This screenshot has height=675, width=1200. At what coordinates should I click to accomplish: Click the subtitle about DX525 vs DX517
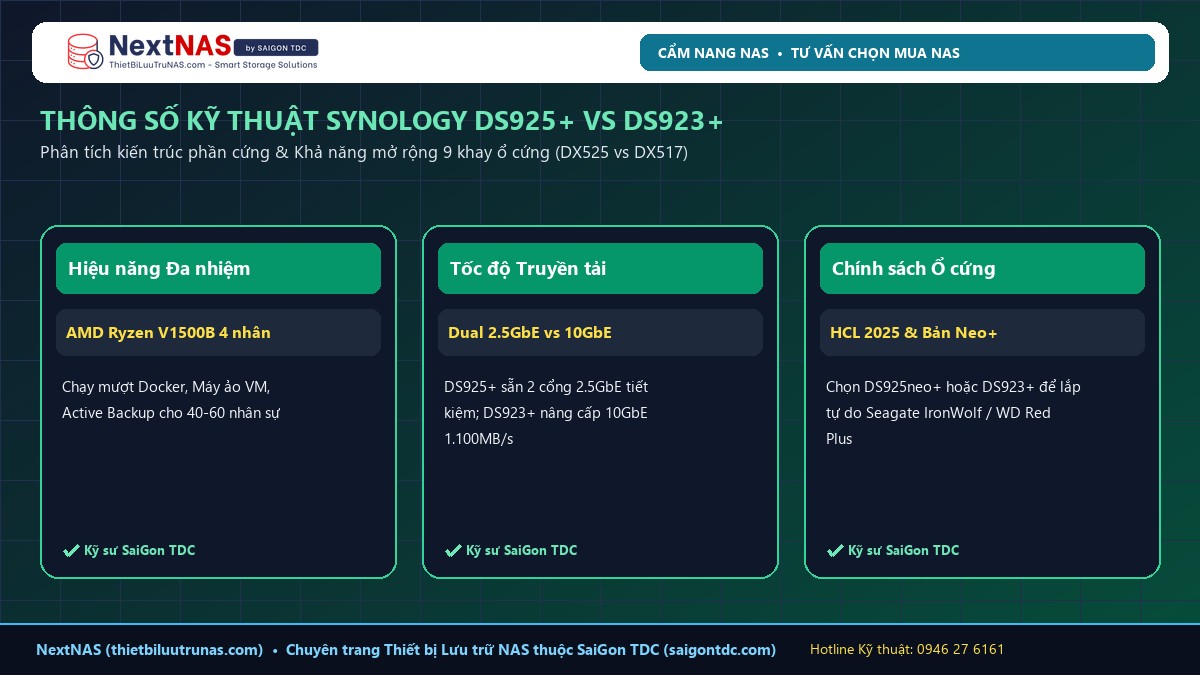click(x=364, y=153)
